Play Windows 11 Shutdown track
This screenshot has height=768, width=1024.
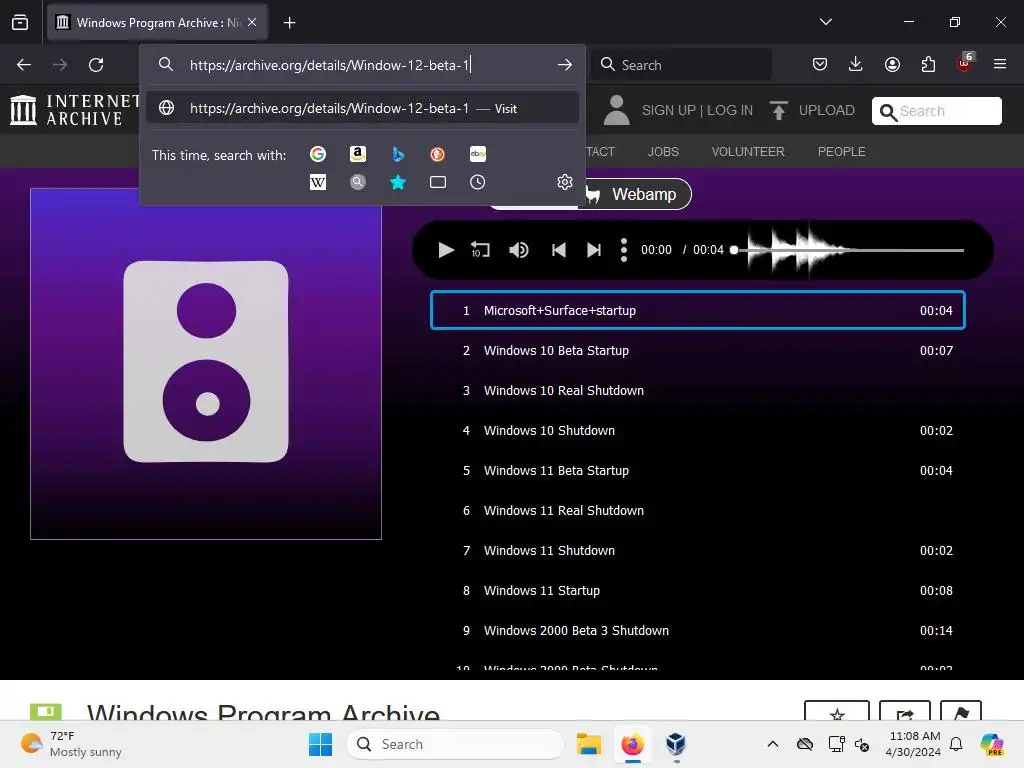tap(697, 551)
